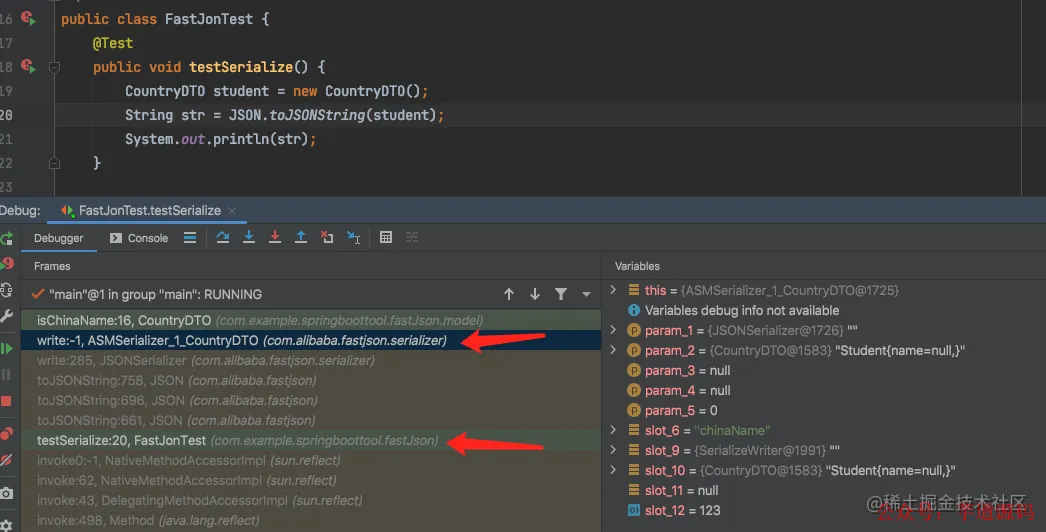Expand the param_1 JSONSerializer node
1046x532 pixels.
614,330
